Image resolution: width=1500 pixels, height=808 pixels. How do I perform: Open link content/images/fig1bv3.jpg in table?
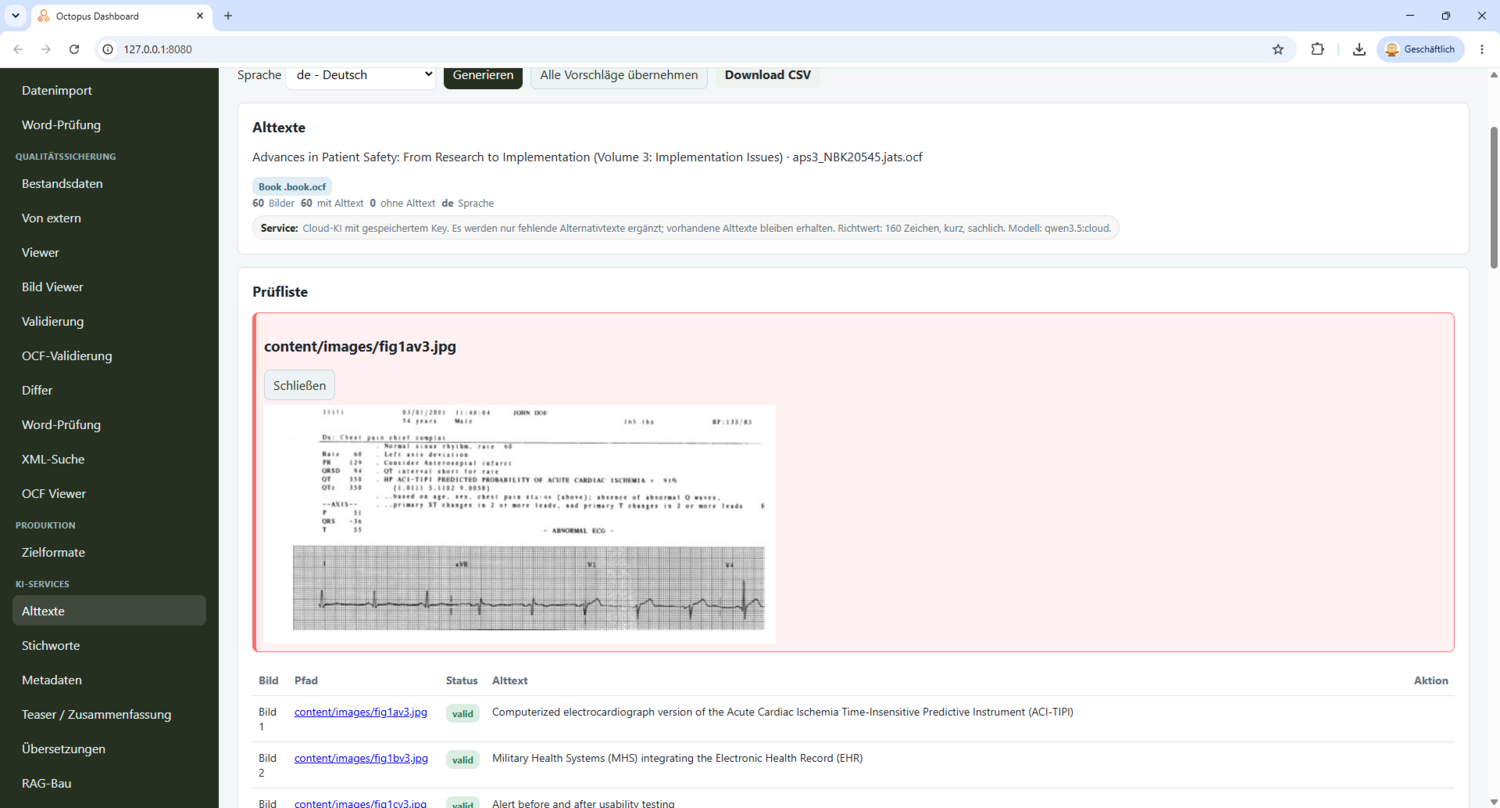tap(361, 758)
